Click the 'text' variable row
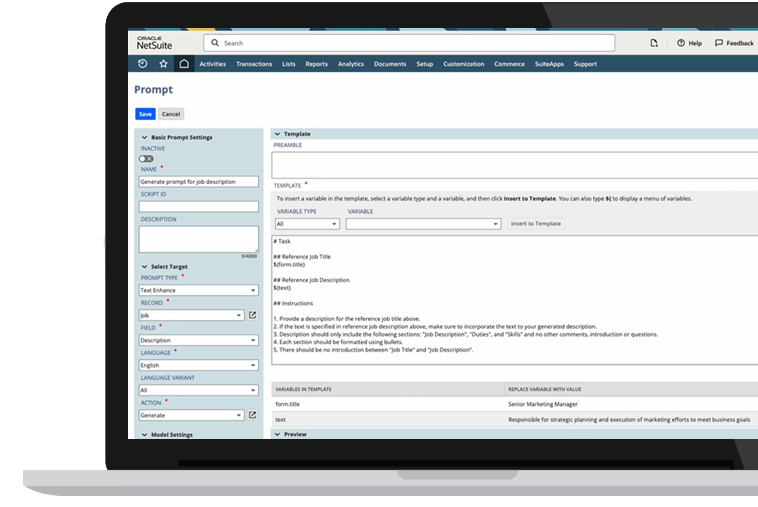 point(515,420)
